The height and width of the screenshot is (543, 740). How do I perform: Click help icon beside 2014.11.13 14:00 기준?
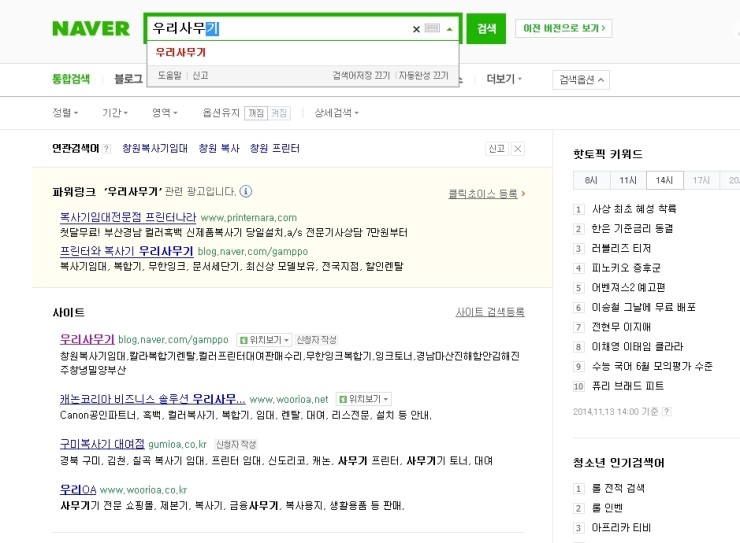pyautogui.click(x=666, y=412)
